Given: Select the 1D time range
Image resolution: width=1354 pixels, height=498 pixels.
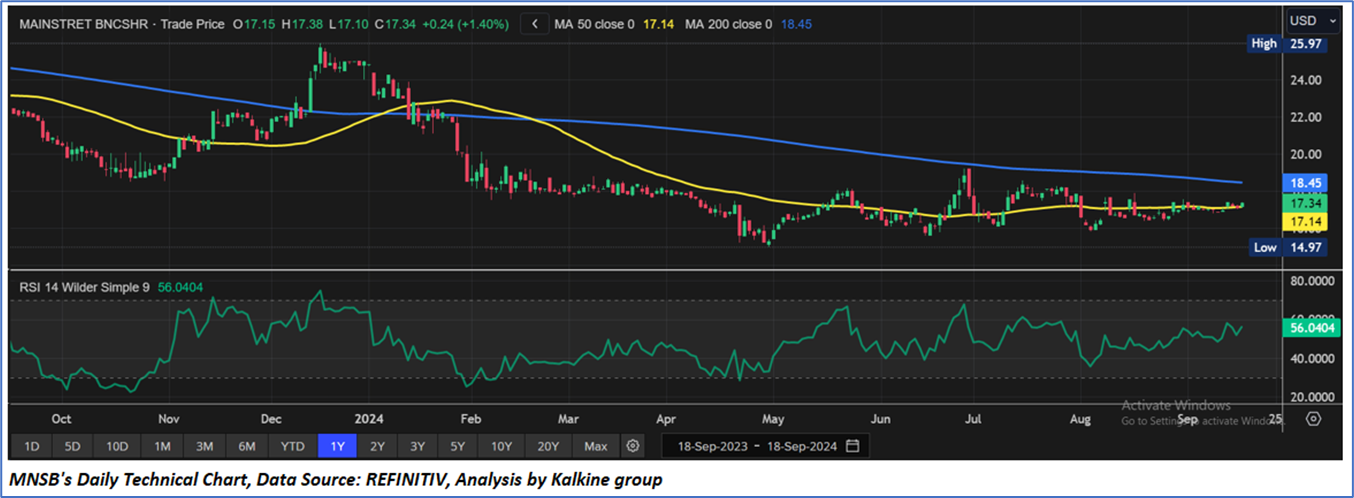Looking at the screenshot, I should [x=32, y=445].
